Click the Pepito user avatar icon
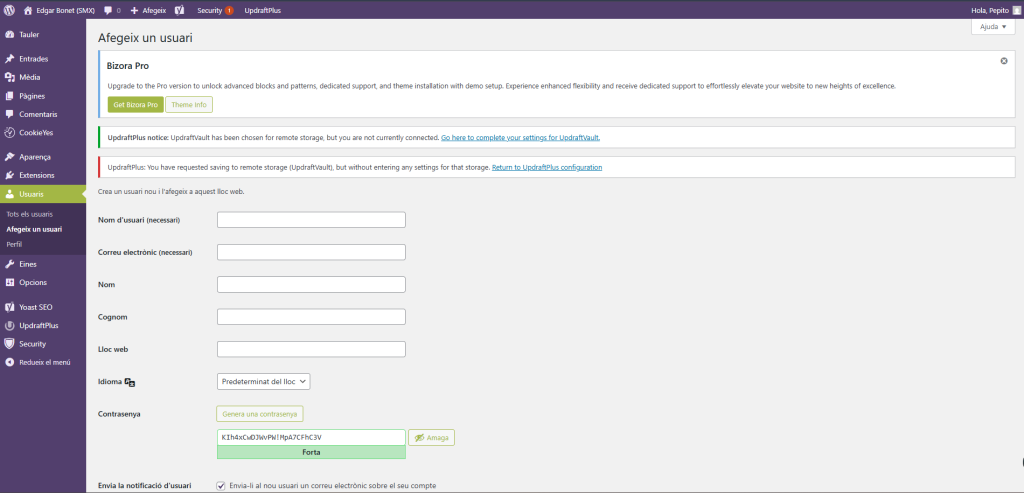The image size is (1024, 493). tap(1015, 10)
